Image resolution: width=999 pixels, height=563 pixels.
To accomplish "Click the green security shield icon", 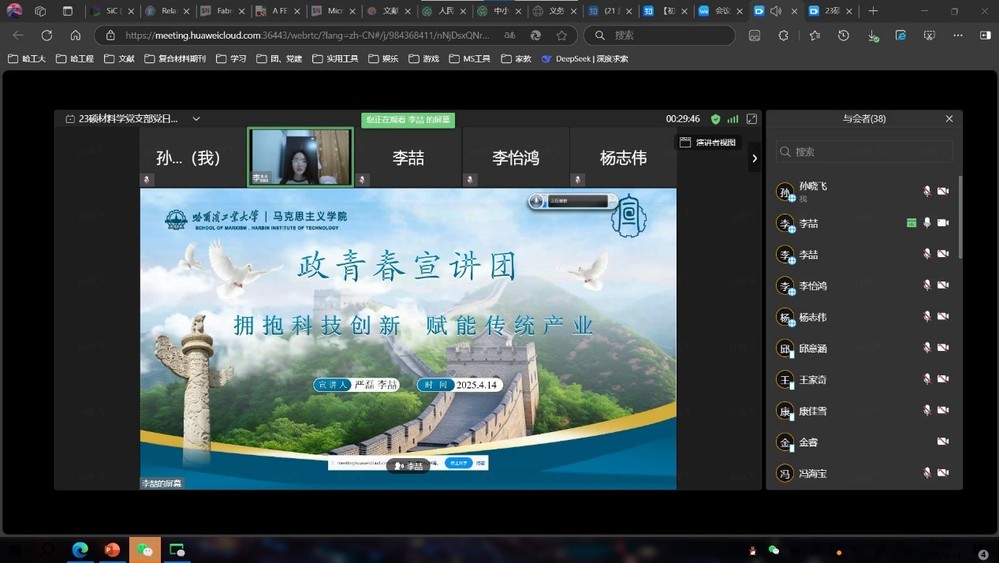I will 715,119.
